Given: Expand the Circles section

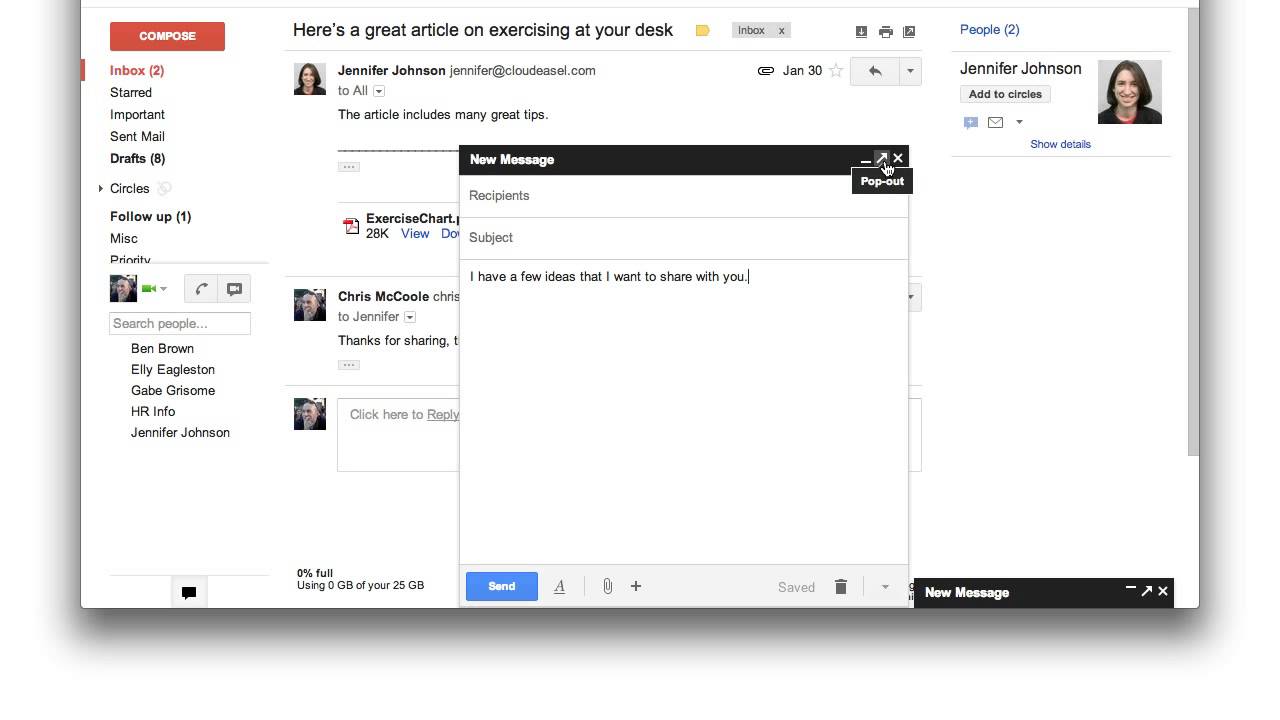Looking at the screenshot, I should click(101, 189).
